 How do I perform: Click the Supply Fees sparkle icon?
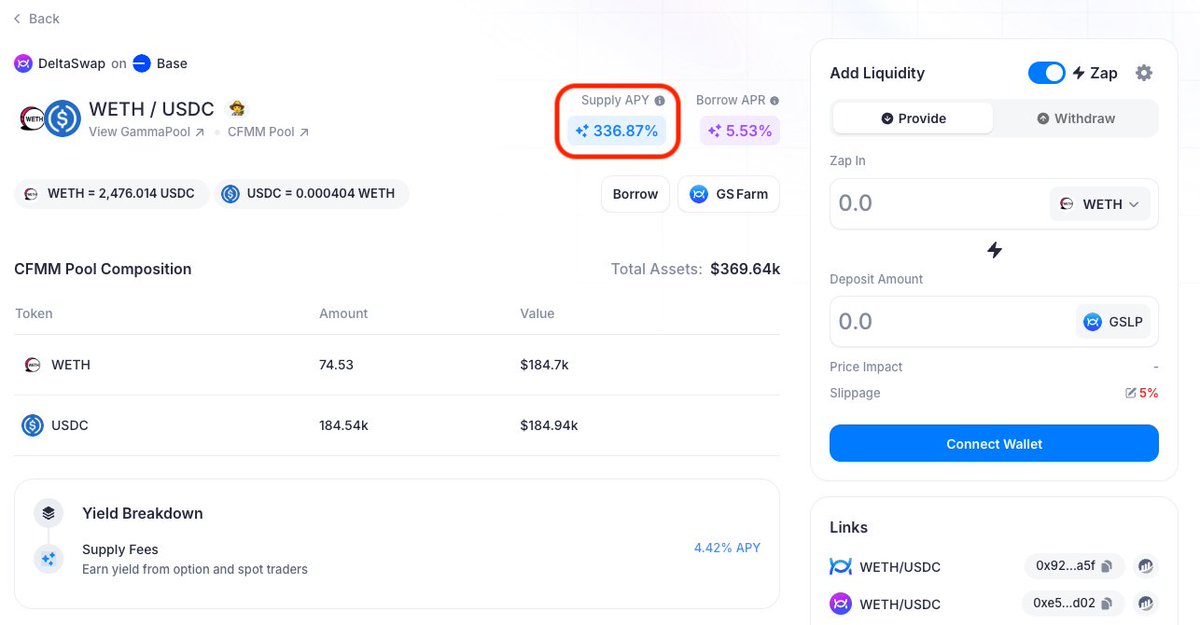(x=48, y=558)
